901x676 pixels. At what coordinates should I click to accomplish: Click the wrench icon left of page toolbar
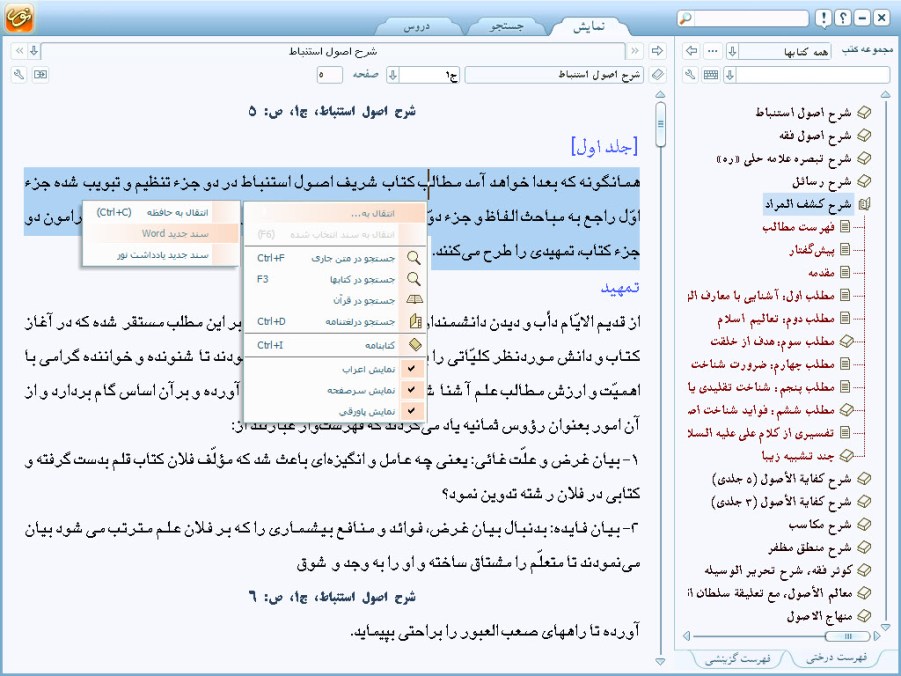[19, 75]
